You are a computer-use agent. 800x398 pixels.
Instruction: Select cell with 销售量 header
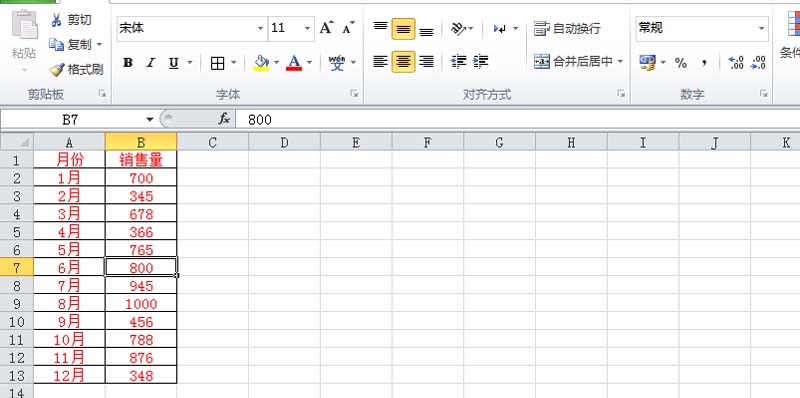point(141,160)
